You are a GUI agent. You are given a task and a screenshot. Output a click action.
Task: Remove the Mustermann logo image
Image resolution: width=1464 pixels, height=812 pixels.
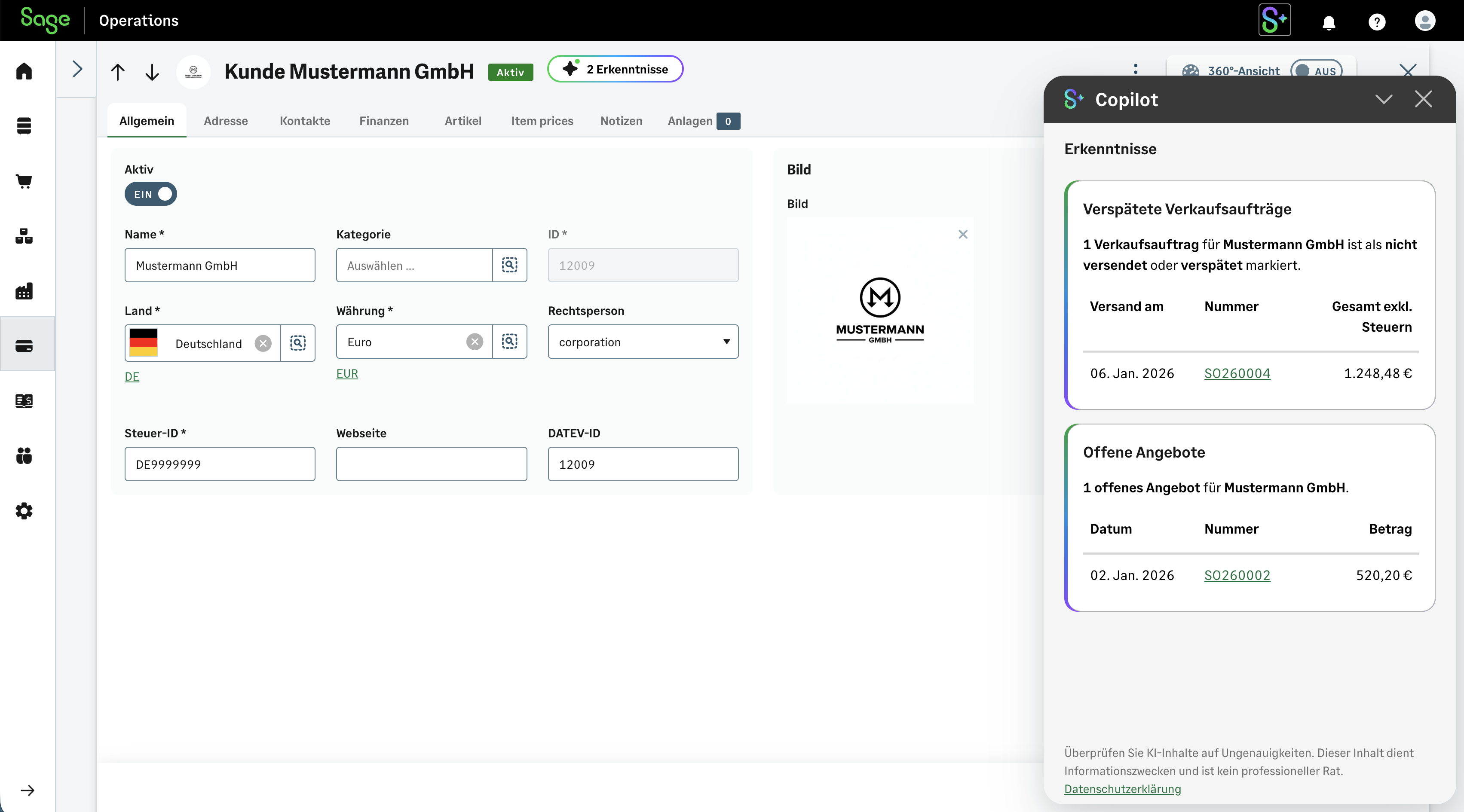(x=962, y=234)
